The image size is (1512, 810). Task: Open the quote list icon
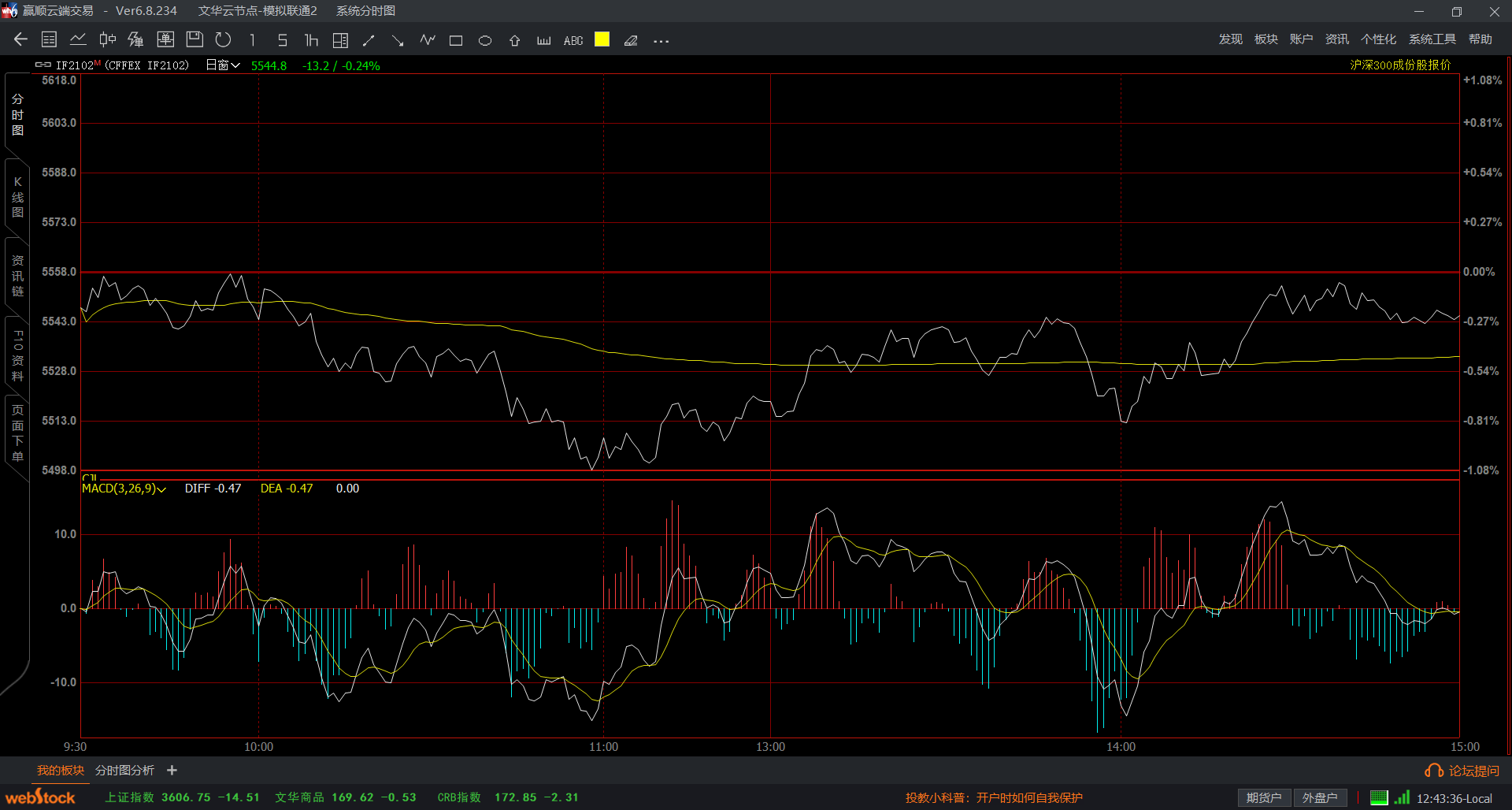click(x=49, y=40)
